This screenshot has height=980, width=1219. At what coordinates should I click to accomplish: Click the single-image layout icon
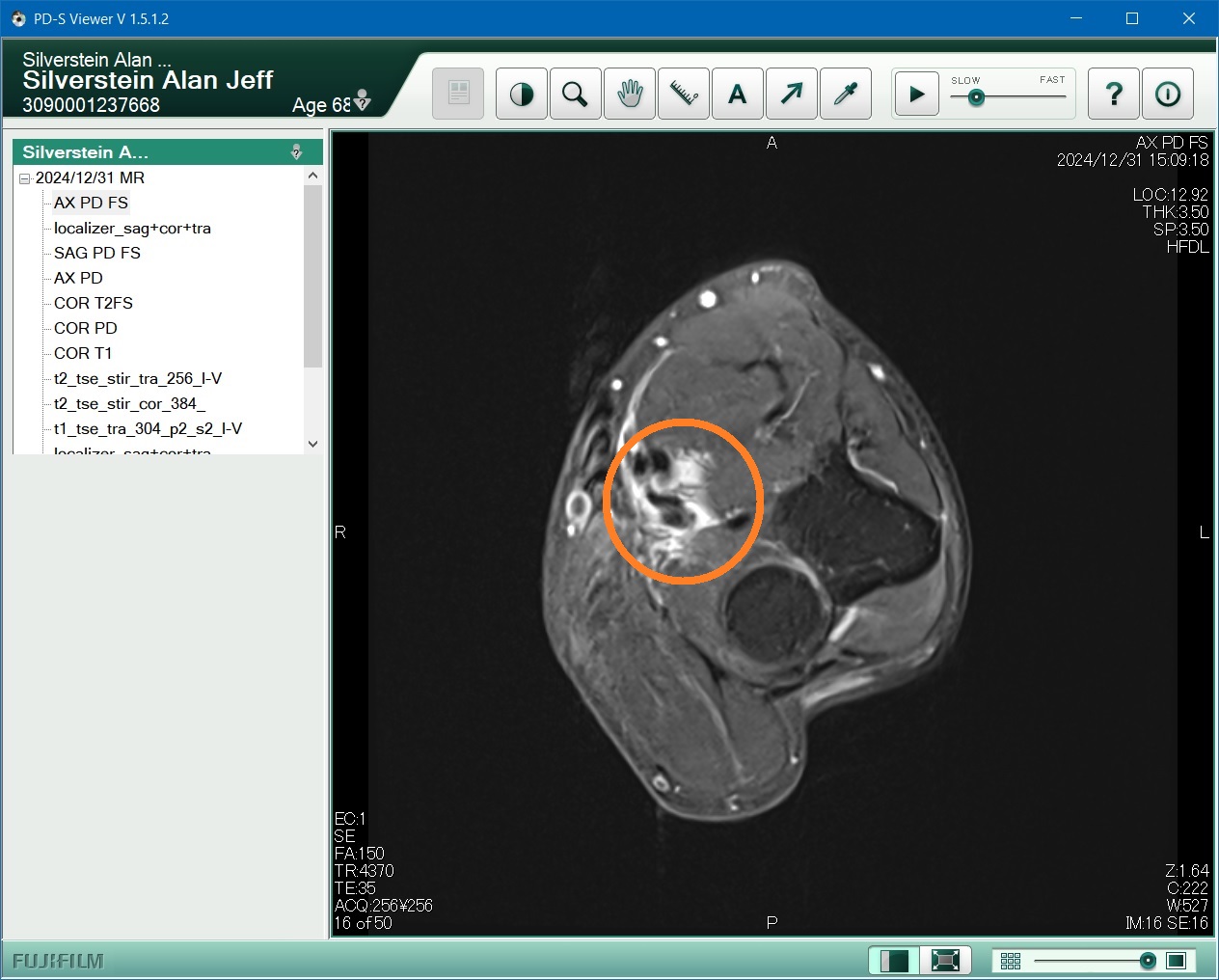point(1176,961)
